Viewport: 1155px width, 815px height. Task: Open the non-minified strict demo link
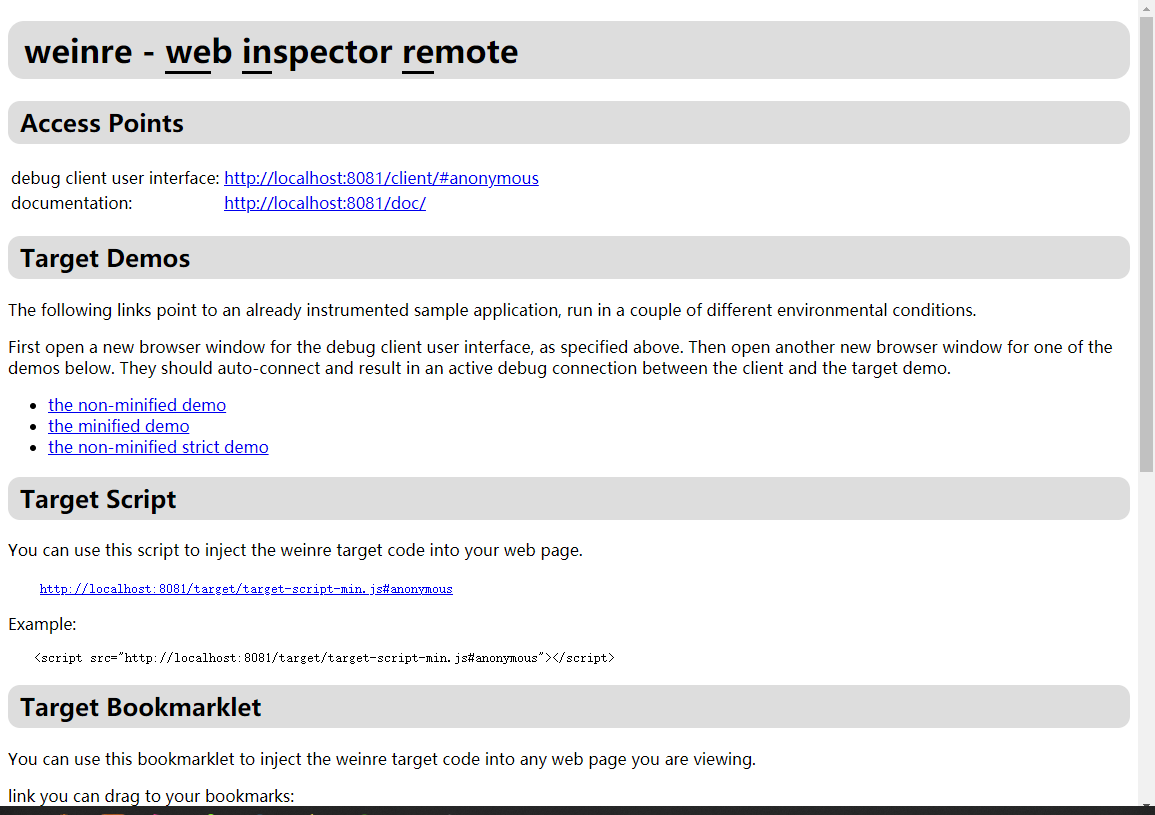pyautogui.click(x=158, y=447)
